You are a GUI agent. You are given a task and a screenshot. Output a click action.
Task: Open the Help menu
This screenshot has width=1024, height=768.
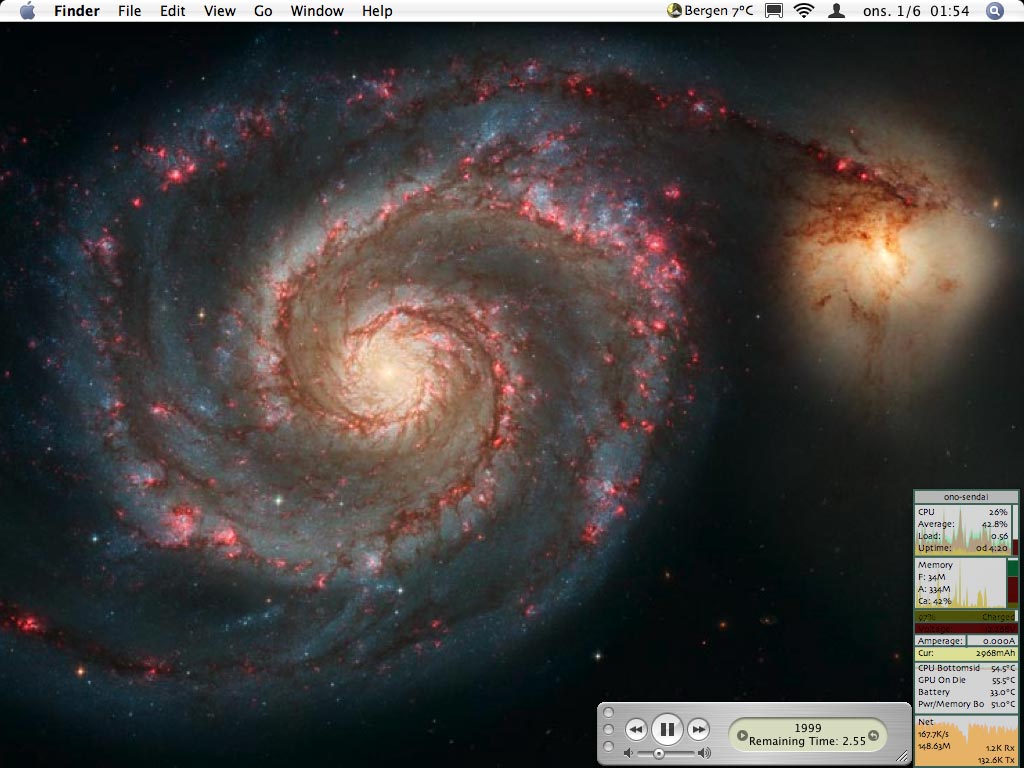point(377,11)
